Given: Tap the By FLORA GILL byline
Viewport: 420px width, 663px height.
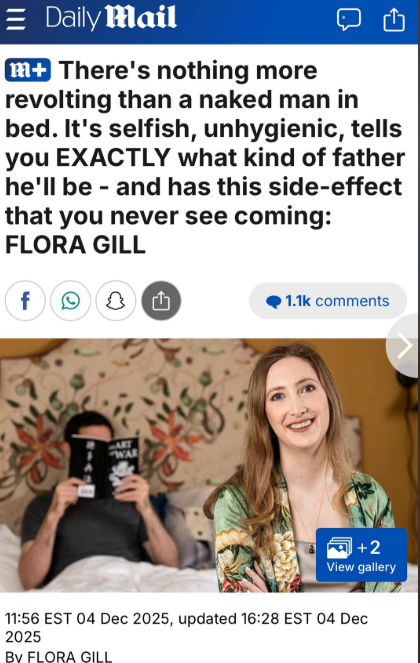Looking at the screenshot, I should tap(58, 657).
